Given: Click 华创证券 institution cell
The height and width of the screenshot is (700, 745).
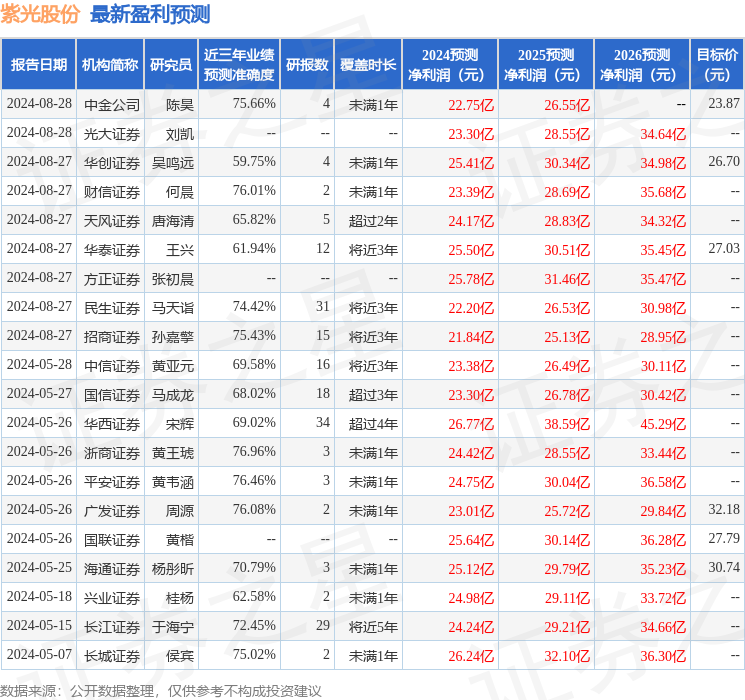Looking at the screenshot, I should click(112, 163).
